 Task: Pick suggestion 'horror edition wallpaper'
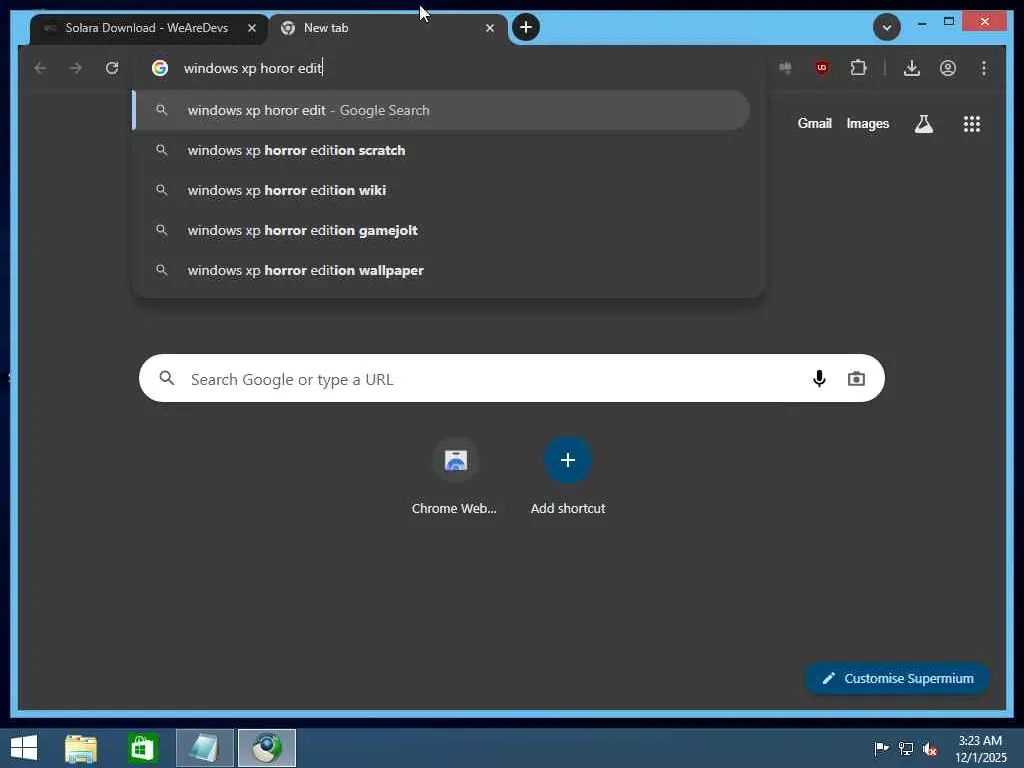pos(441,270)
